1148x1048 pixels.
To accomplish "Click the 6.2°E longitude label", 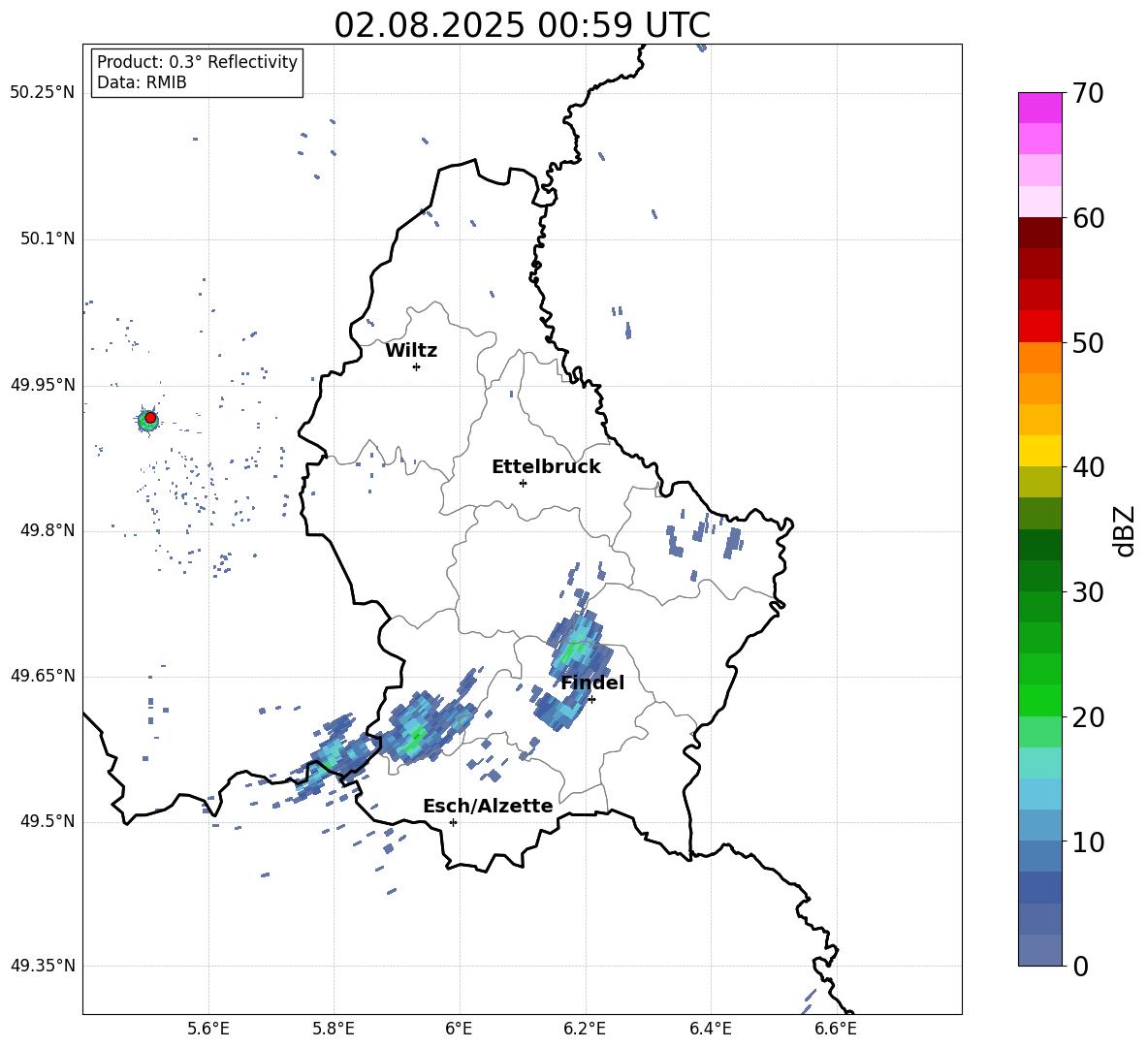I will [x=585, y=1029].
